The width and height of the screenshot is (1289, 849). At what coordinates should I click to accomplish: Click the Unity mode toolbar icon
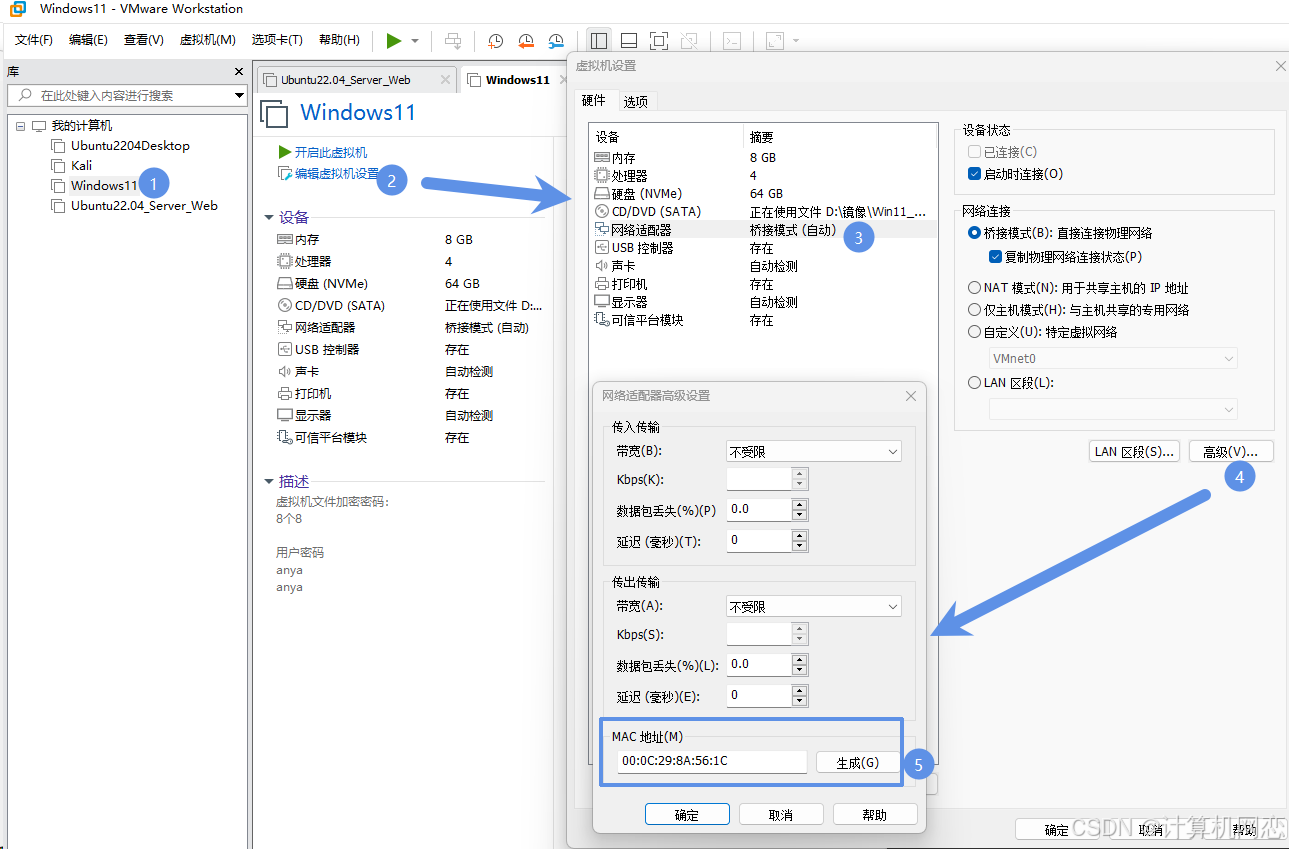(x=689, y=41)
